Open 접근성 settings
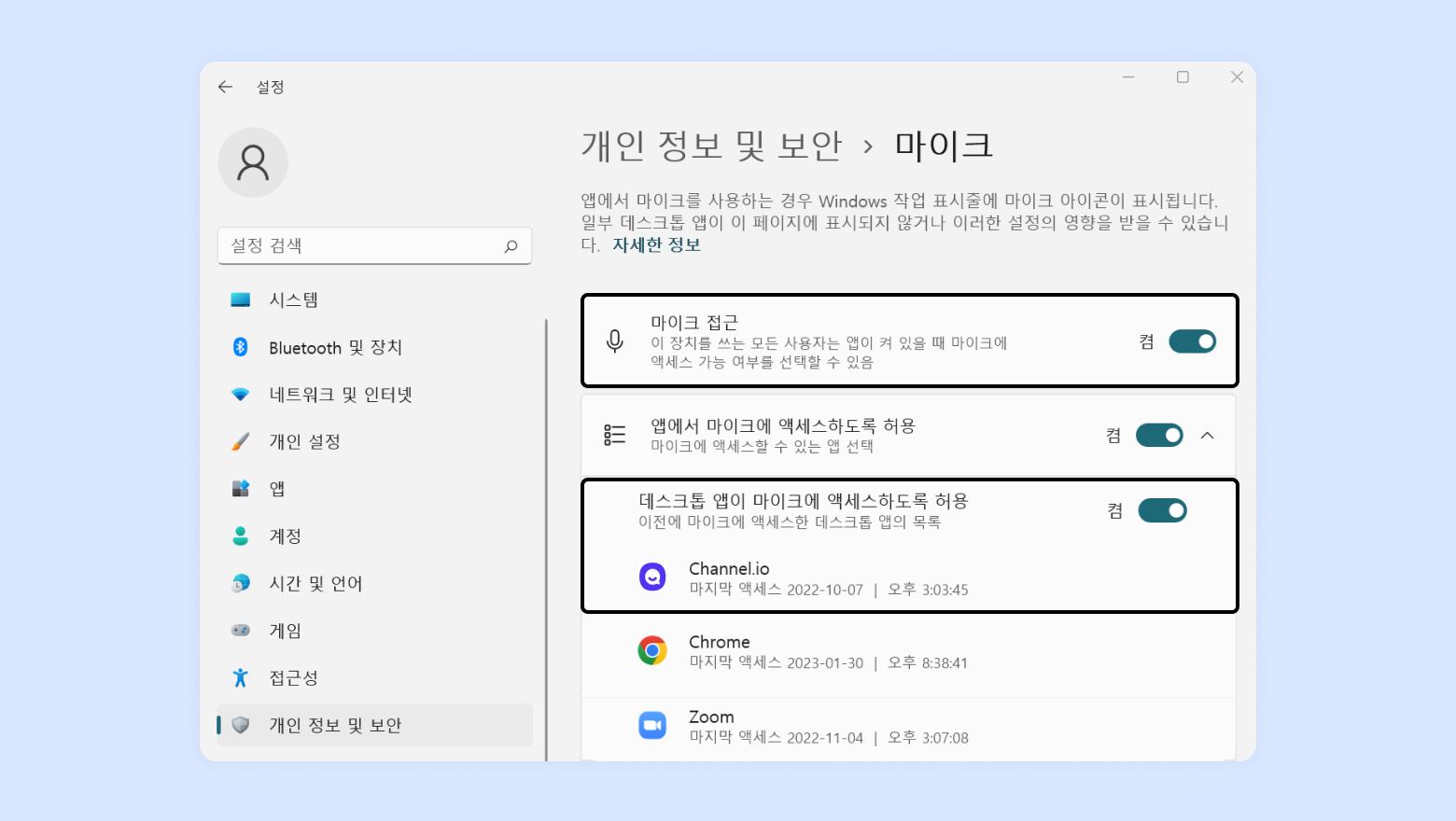This screenshot has width=1456, height=821. 375,677
